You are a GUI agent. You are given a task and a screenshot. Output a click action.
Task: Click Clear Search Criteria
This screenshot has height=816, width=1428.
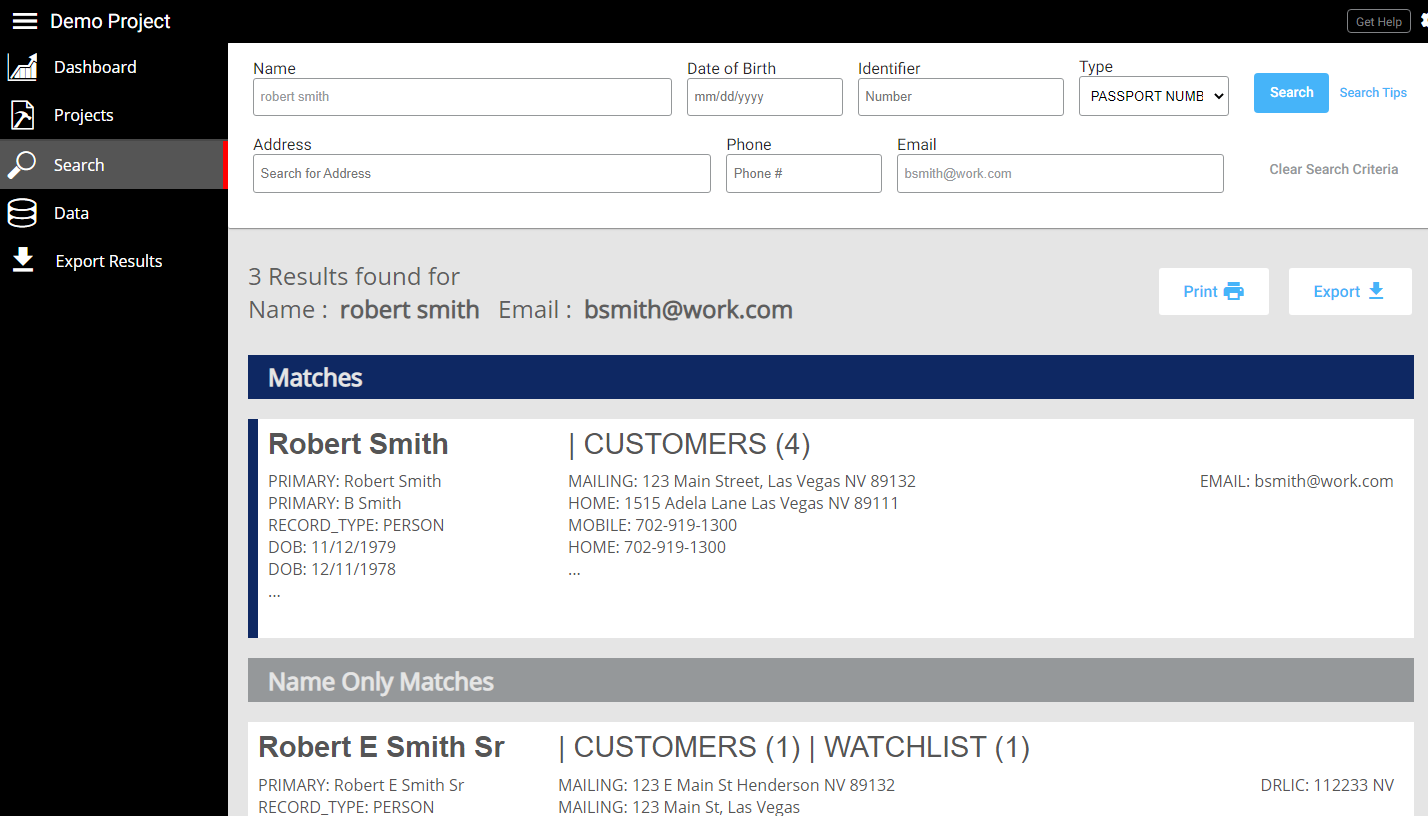click(x=1333, y=170)
